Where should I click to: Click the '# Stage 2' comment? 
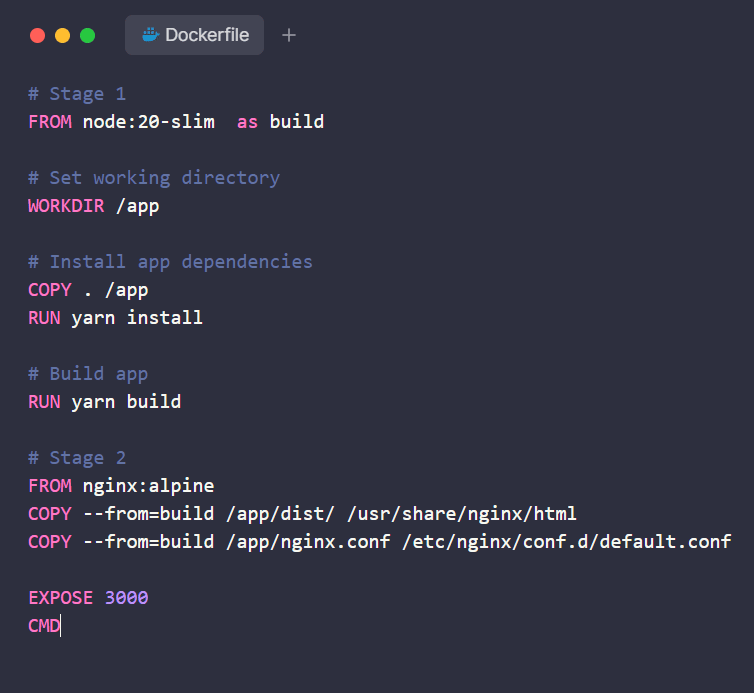coord(77,458)
